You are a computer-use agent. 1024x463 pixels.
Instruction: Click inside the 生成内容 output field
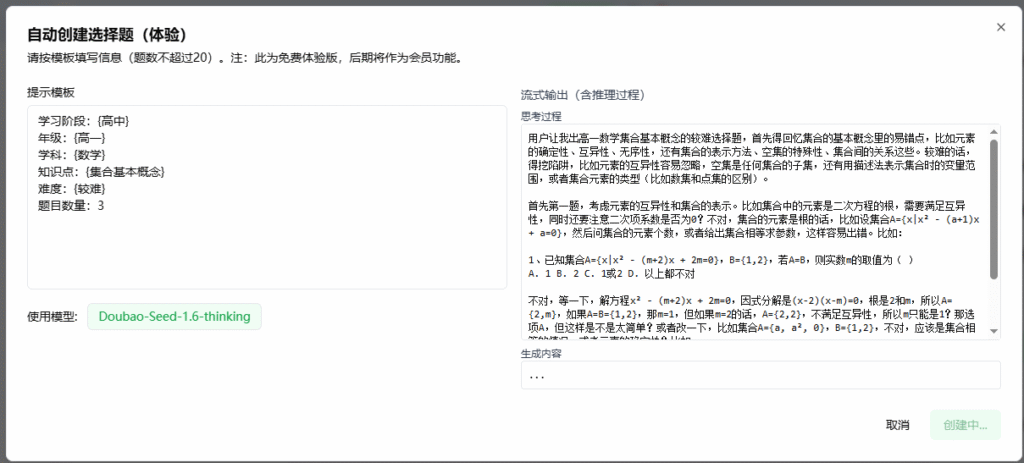(760, 375)
